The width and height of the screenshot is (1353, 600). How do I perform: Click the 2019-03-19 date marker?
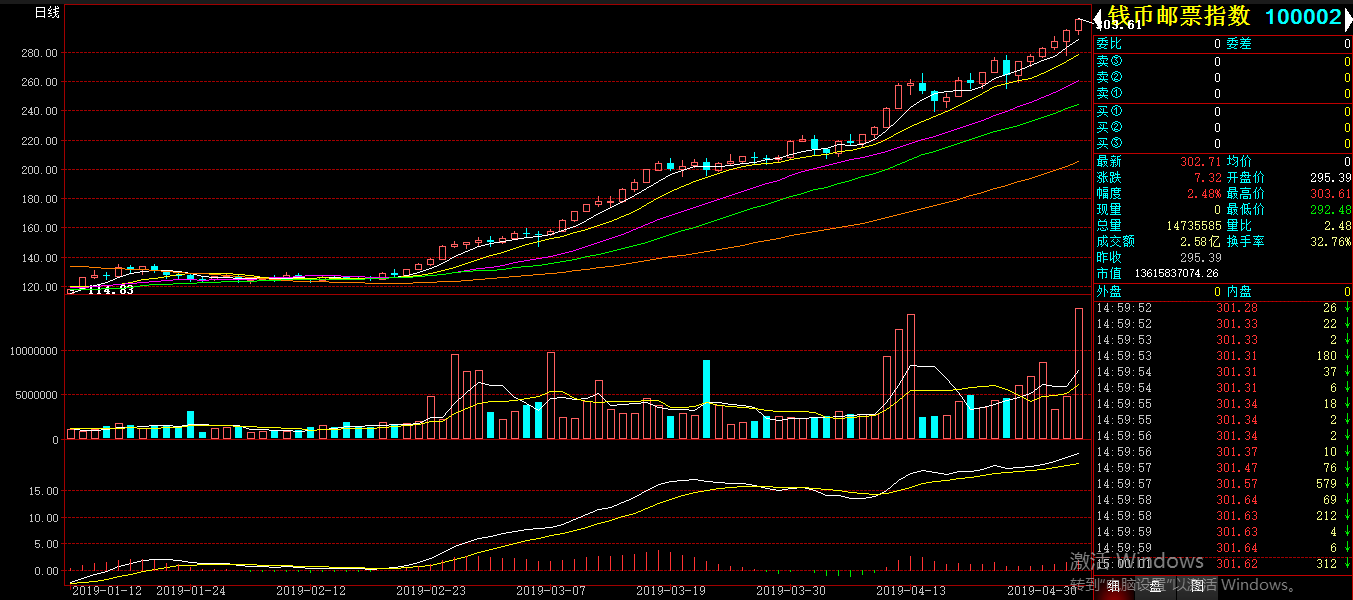coord(671,591)
